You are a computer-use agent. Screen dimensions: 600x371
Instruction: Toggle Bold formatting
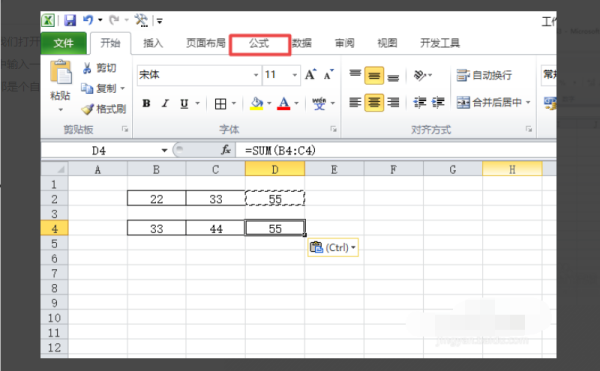tap(146, 103)
